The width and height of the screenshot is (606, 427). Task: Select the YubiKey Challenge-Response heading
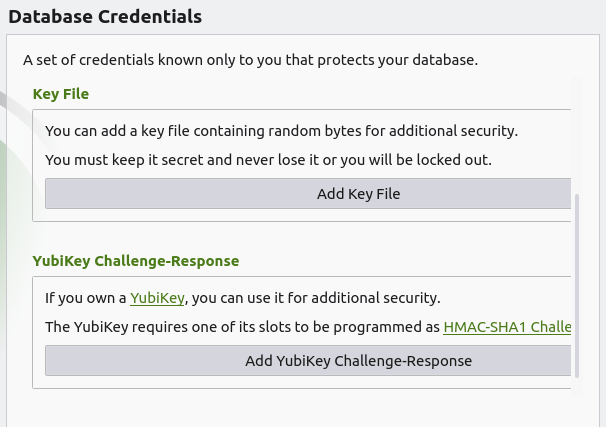(136, 261)
